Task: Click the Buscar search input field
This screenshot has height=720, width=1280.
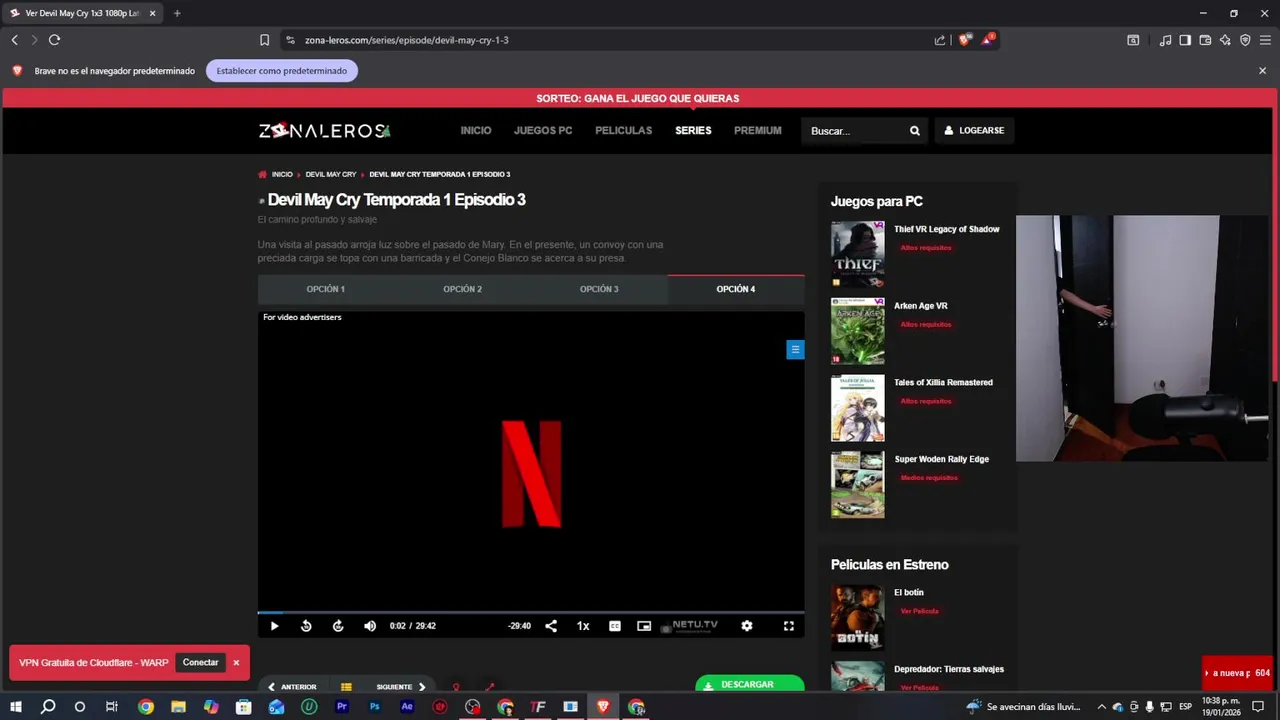Action: click(x=855, y=131)
